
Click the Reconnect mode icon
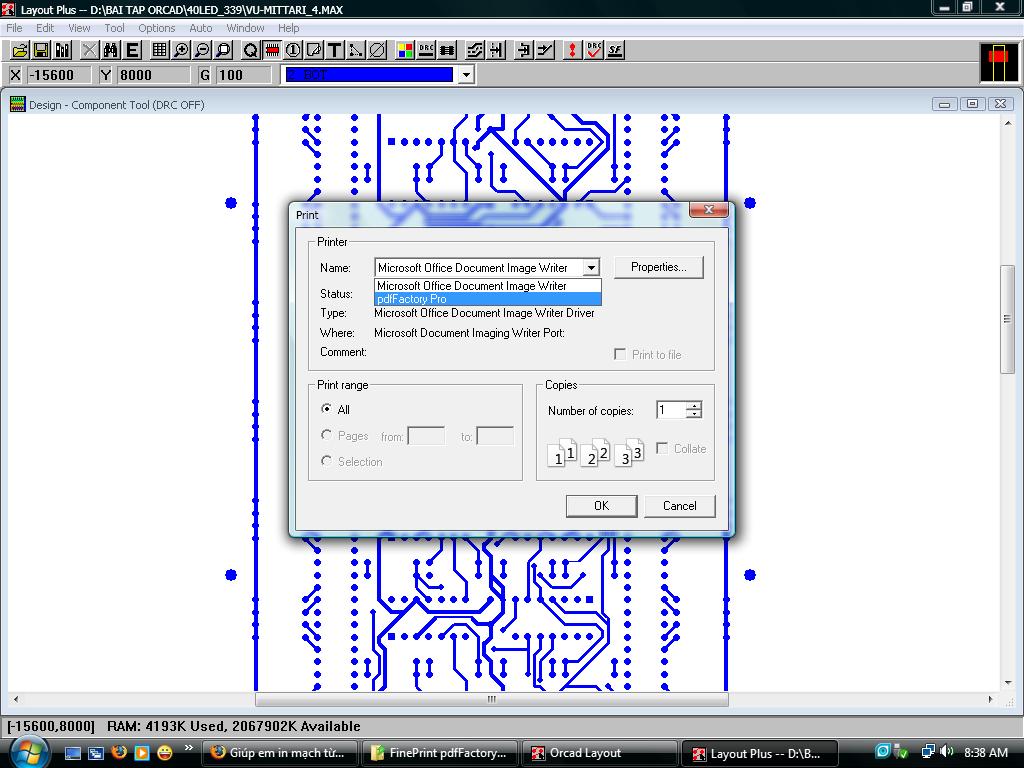[447, 50]
